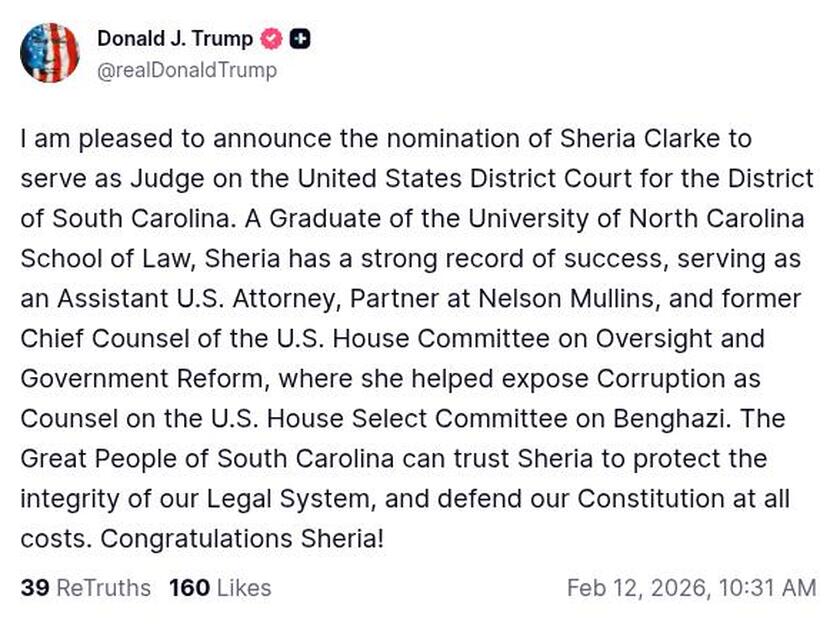
Task: Open the Feb 12, 2026 timestamp link
Action: [x=691, y=587]
